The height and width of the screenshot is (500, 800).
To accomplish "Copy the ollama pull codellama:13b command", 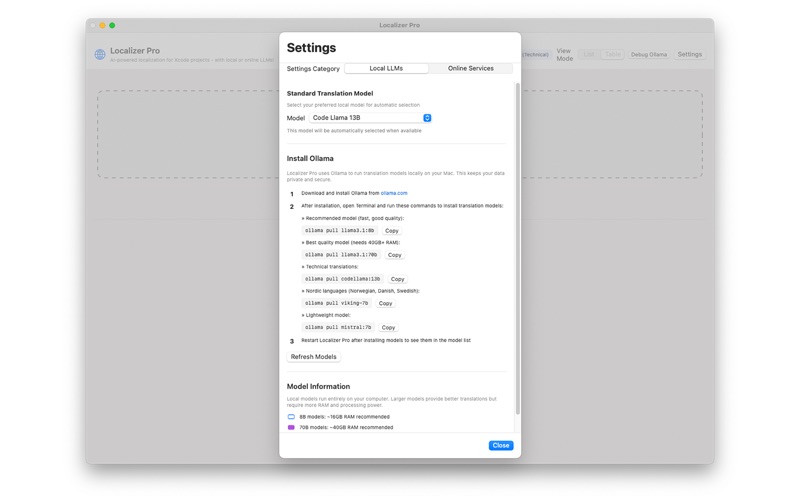I will [x=397, y=279].
